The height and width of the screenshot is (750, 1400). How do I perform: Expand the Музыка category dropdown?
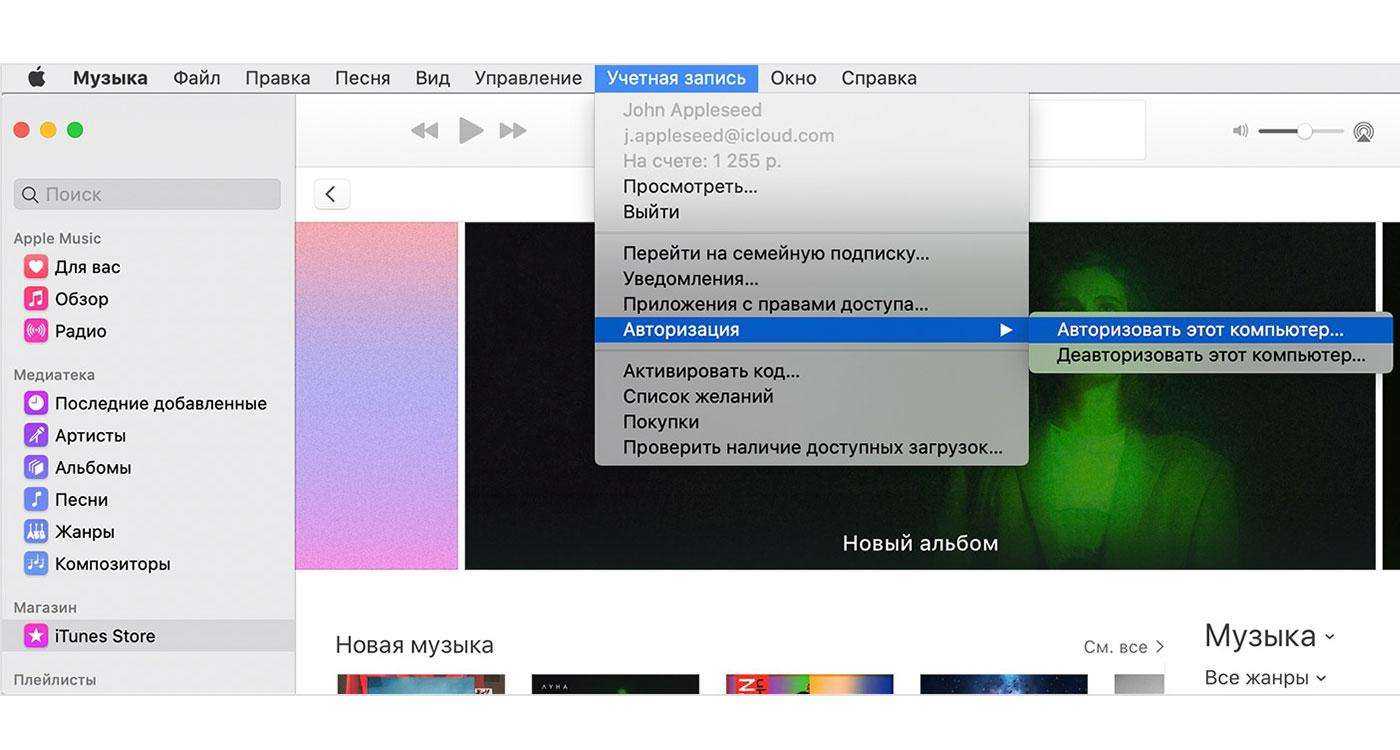tap(1270, 636)
